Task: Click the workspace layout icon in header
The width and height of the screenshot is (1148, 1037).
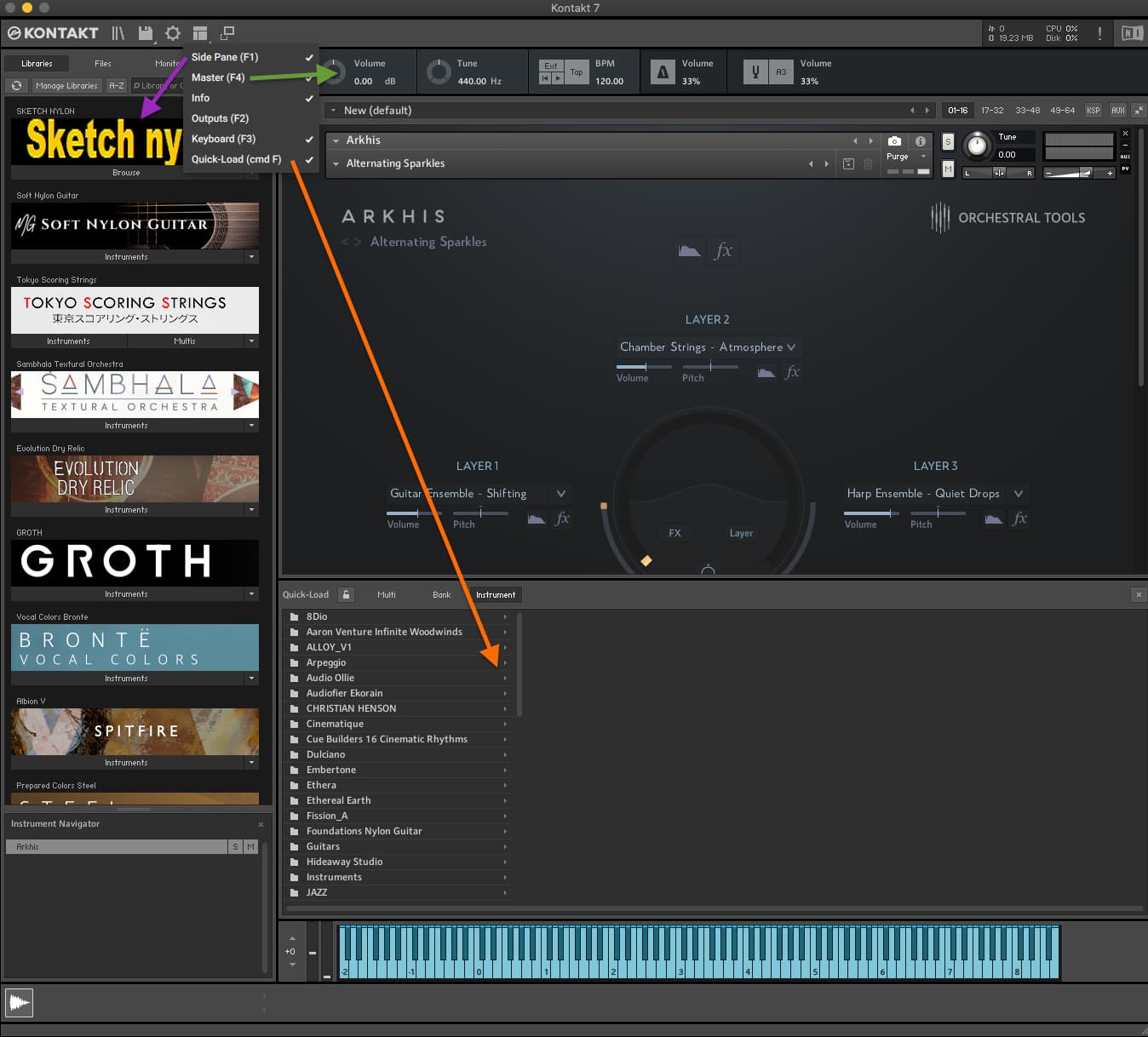Action: click(x=200, y=33)
